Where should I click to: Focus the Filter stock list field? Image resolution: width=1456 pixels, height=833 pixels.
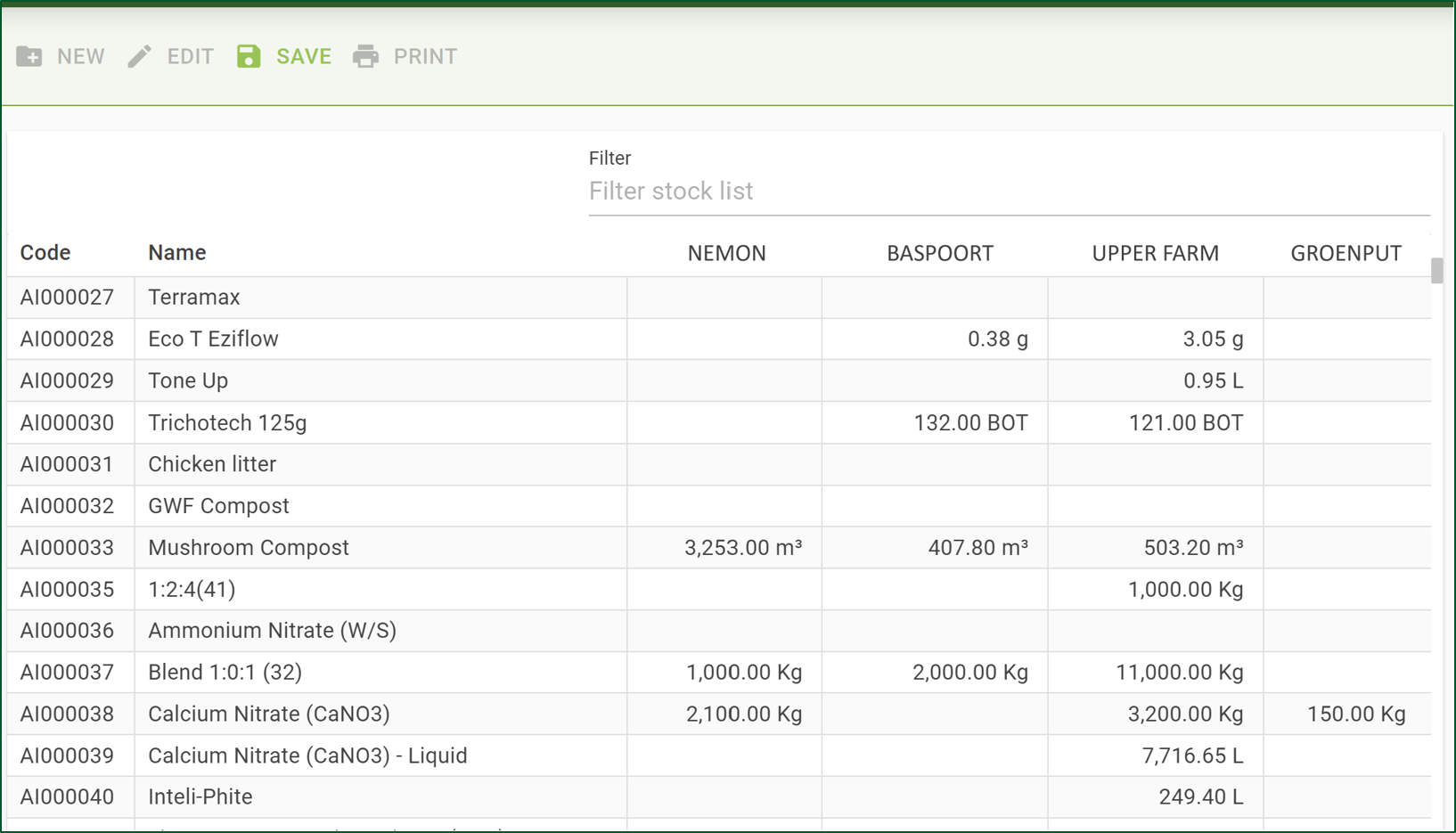click(1009, 192)
